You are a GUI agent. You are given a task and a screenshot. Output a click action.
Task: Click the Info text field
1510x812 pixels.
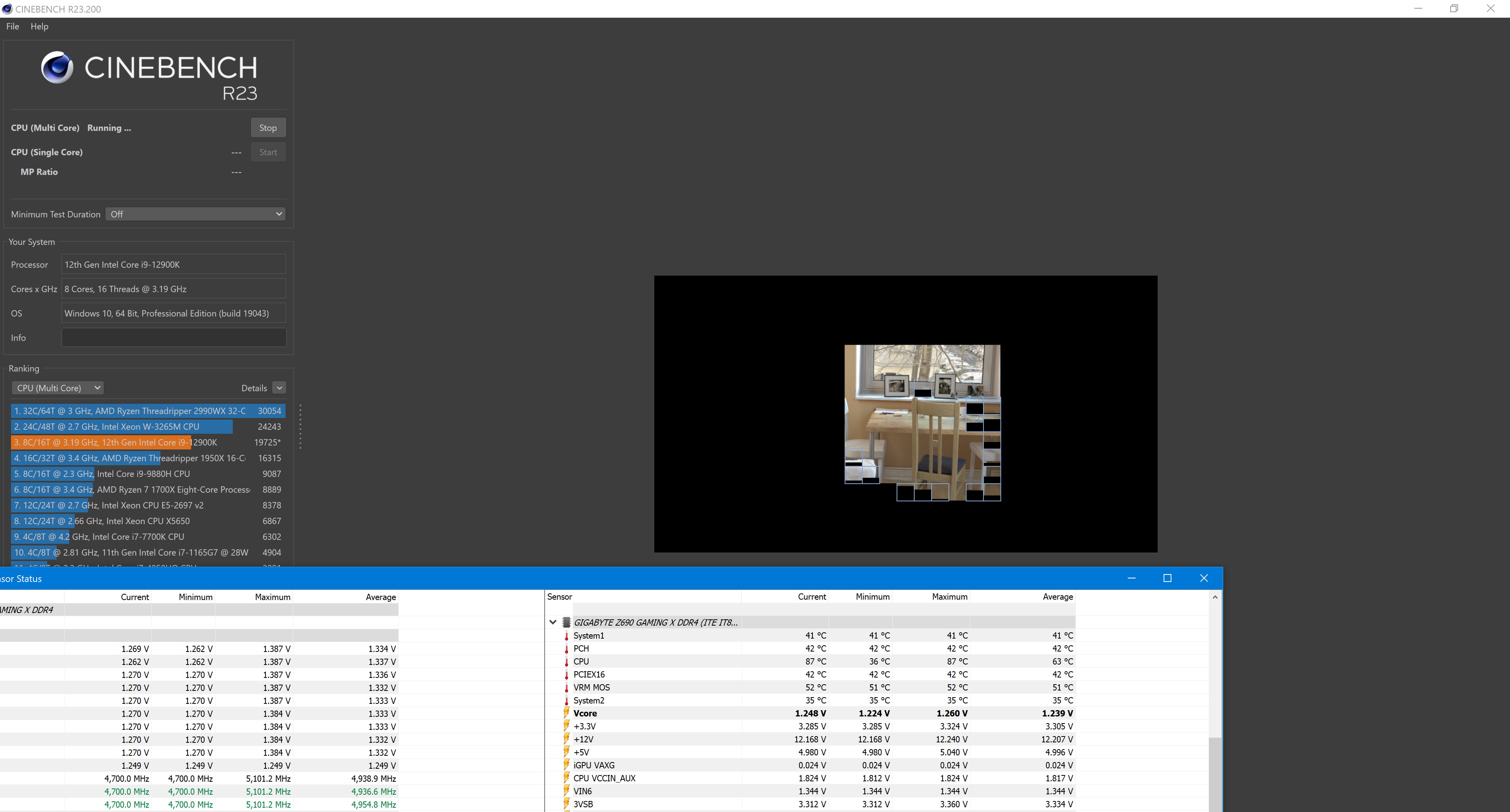click(173, 338)
